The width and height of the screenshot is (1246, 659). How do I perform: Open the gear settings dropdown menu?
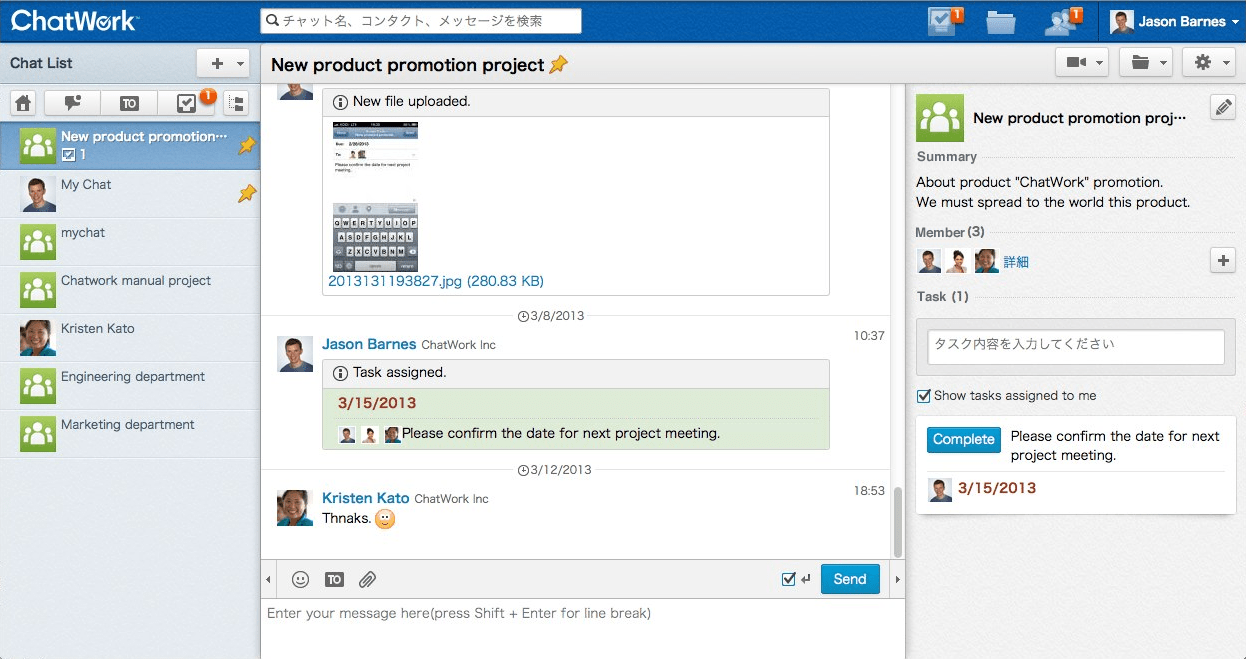[1204, 61]
